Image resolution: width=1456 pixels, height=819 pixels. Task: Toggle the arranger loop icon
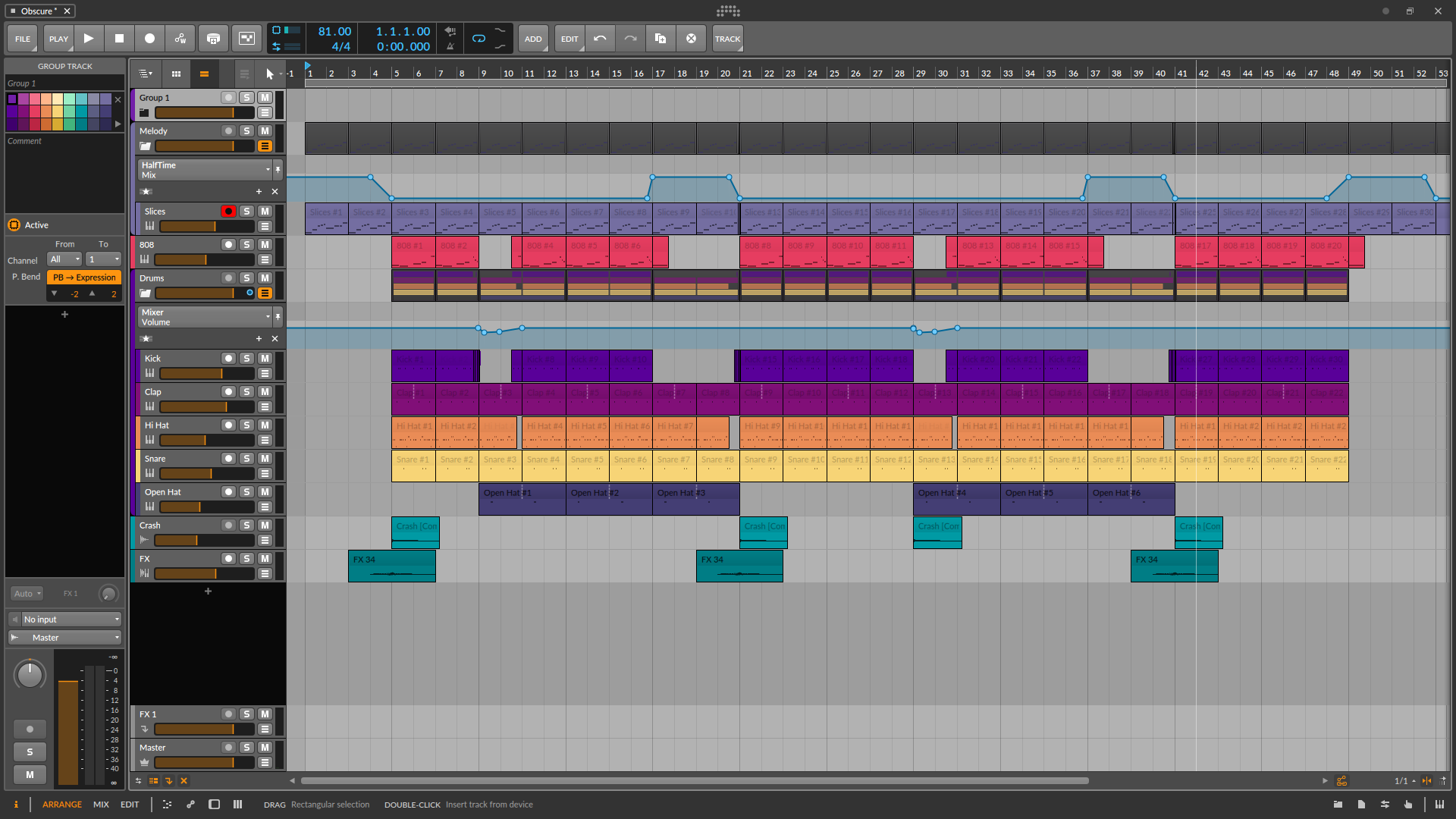click(x=479, y=39)
